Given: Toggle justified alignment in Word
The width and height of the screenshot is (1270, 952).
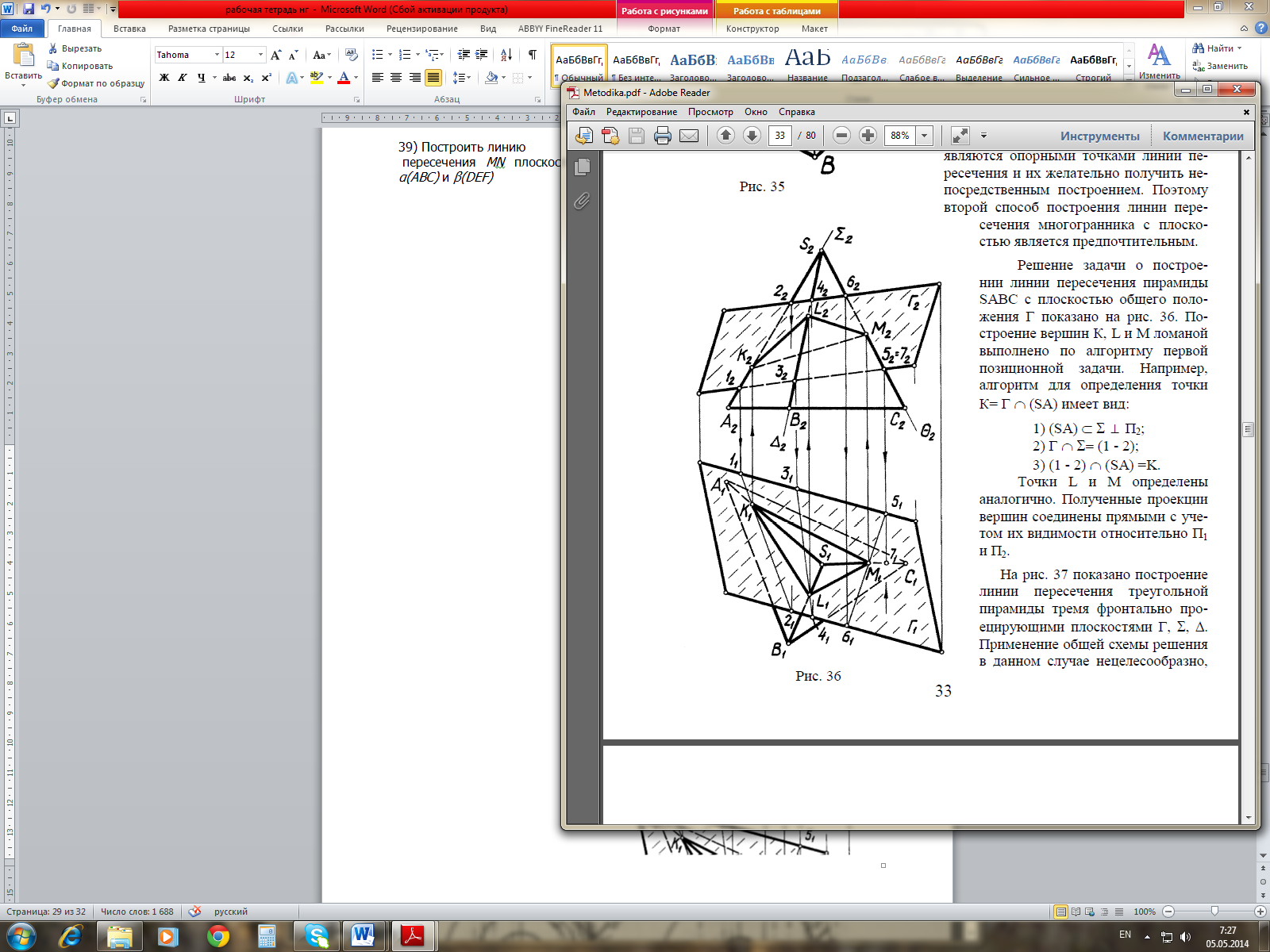Looking at the screenshot, I should coord(433,78).
